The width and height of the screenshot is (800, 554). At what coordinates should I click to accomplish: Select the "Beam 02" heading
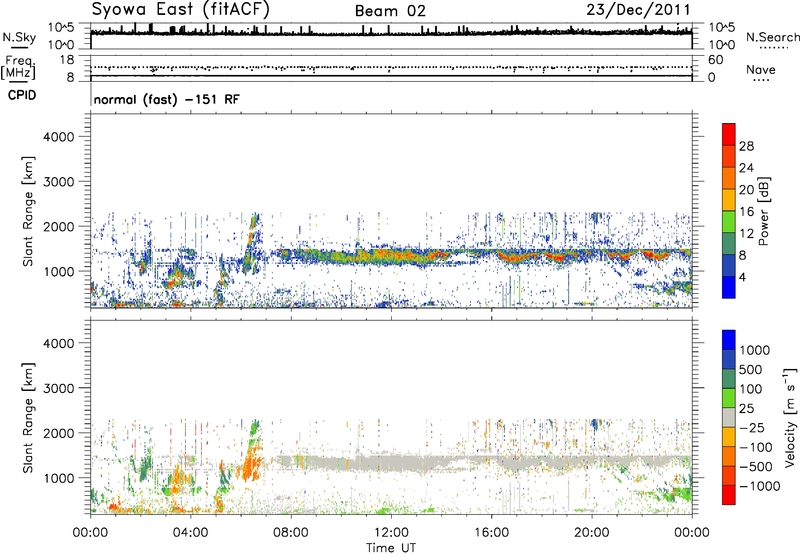click(390, 11)
